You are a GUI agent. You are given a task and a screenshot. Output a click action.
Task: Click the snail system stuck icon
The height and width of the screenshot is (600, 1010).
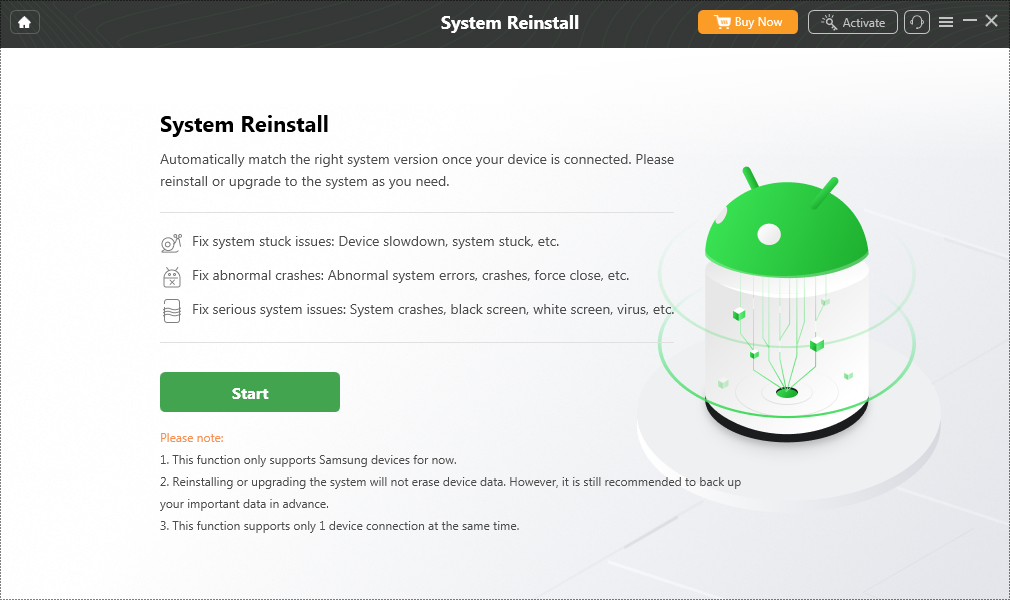coord(171,243)
